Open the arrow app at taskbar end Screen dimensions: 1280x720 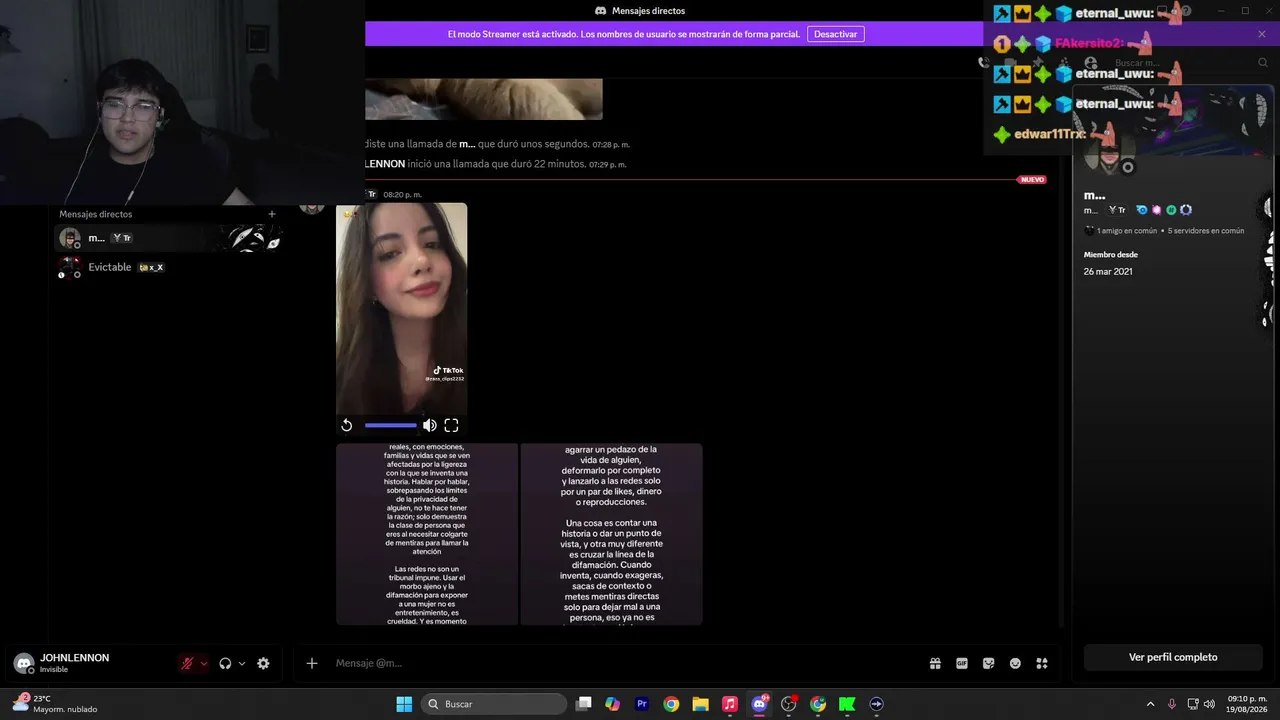point(877,704)
